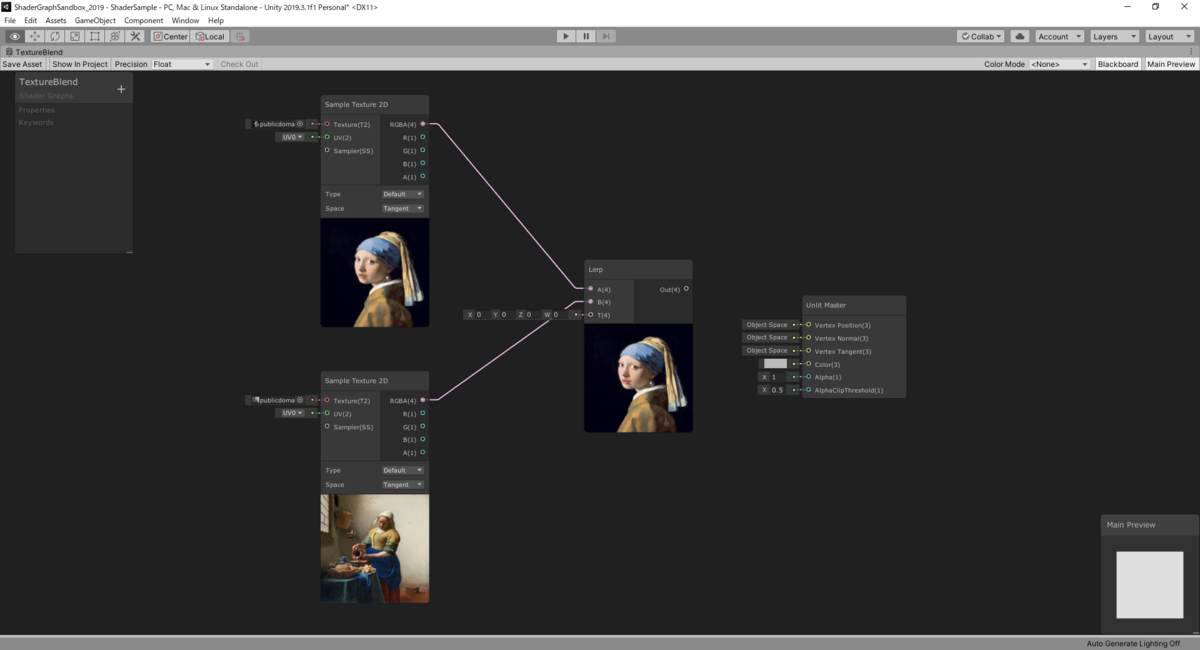The height and width of the screenshot is (650, 1200).
Task: Open Space dropdown on top Sample Texture 2D
Action: pos(403,208)
